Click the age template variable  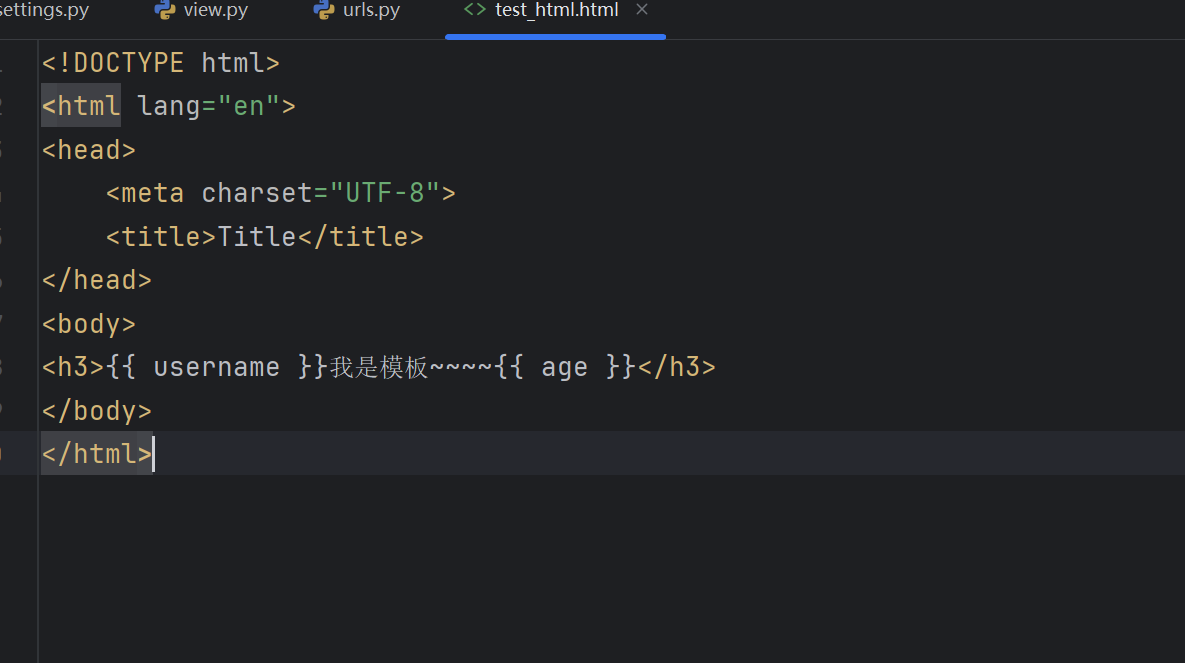pyautogui.click(x=564, y=367)
